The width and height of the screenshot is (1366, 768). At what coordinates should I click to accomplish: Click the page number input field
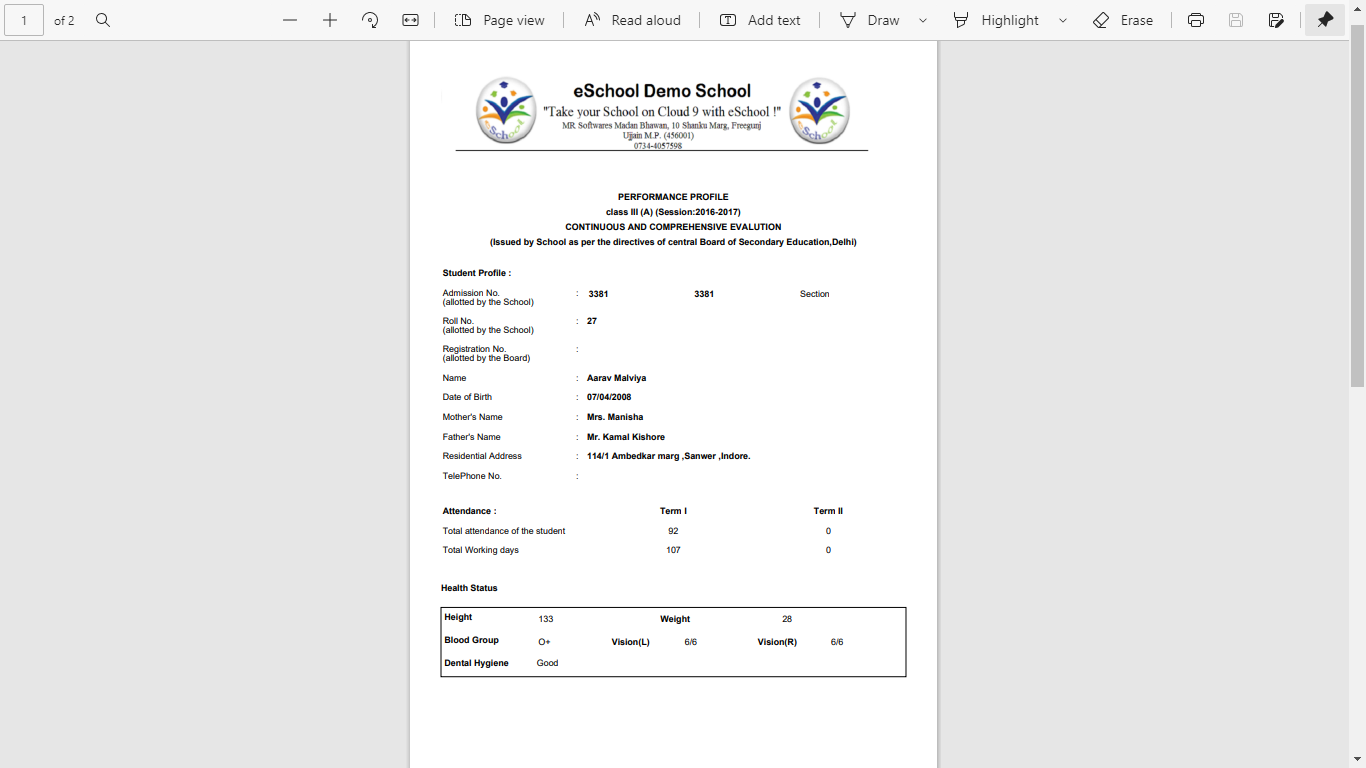pos(24,20)
